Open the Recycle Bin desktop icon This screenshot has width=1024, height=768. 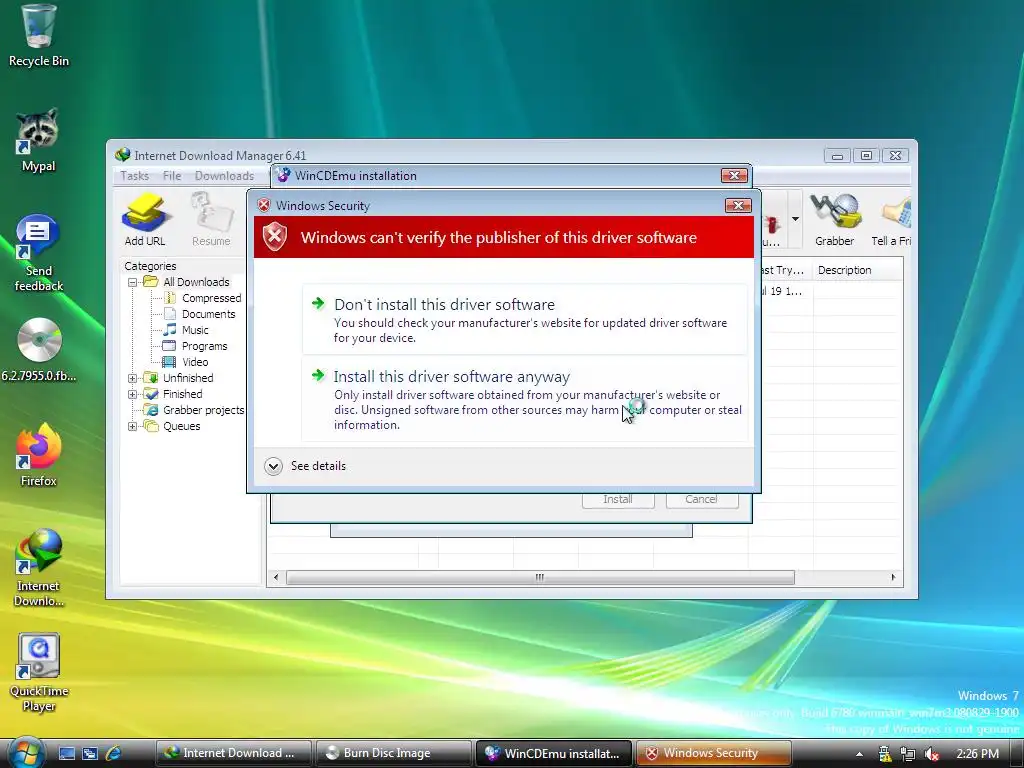pyautogui.click(x=38, y=36)
